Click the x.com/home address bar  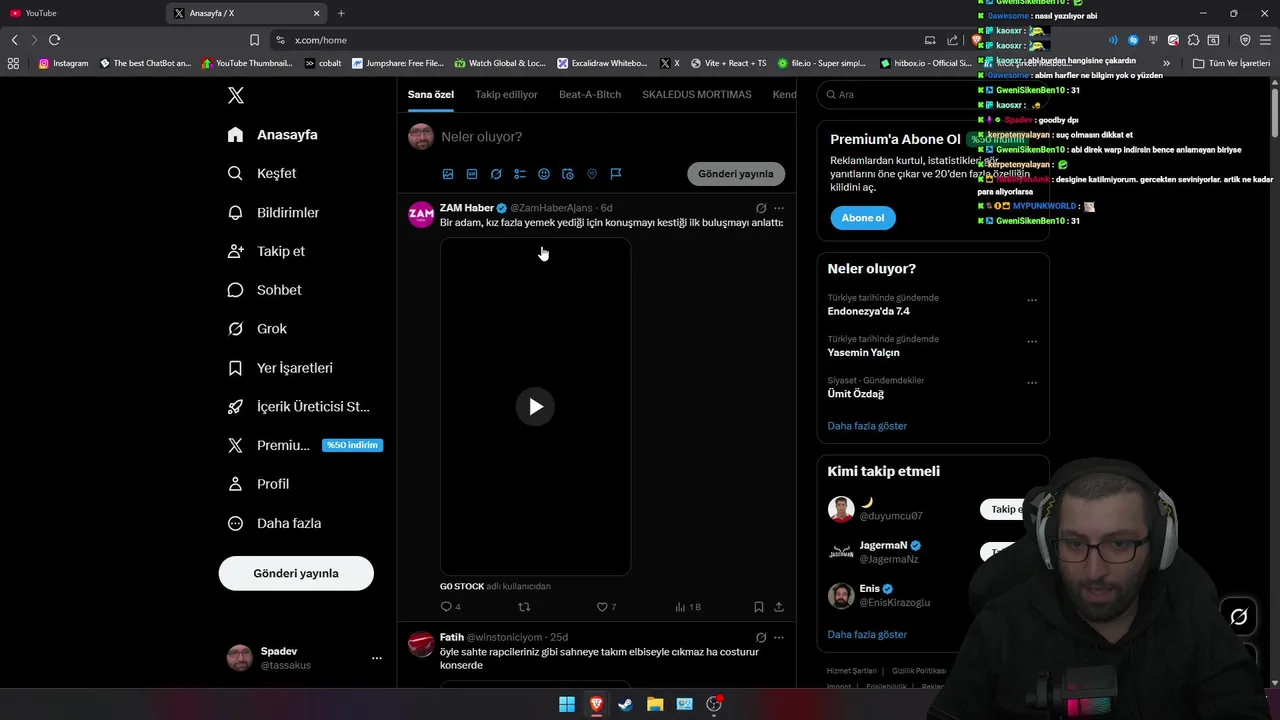[x=600, y=40]
